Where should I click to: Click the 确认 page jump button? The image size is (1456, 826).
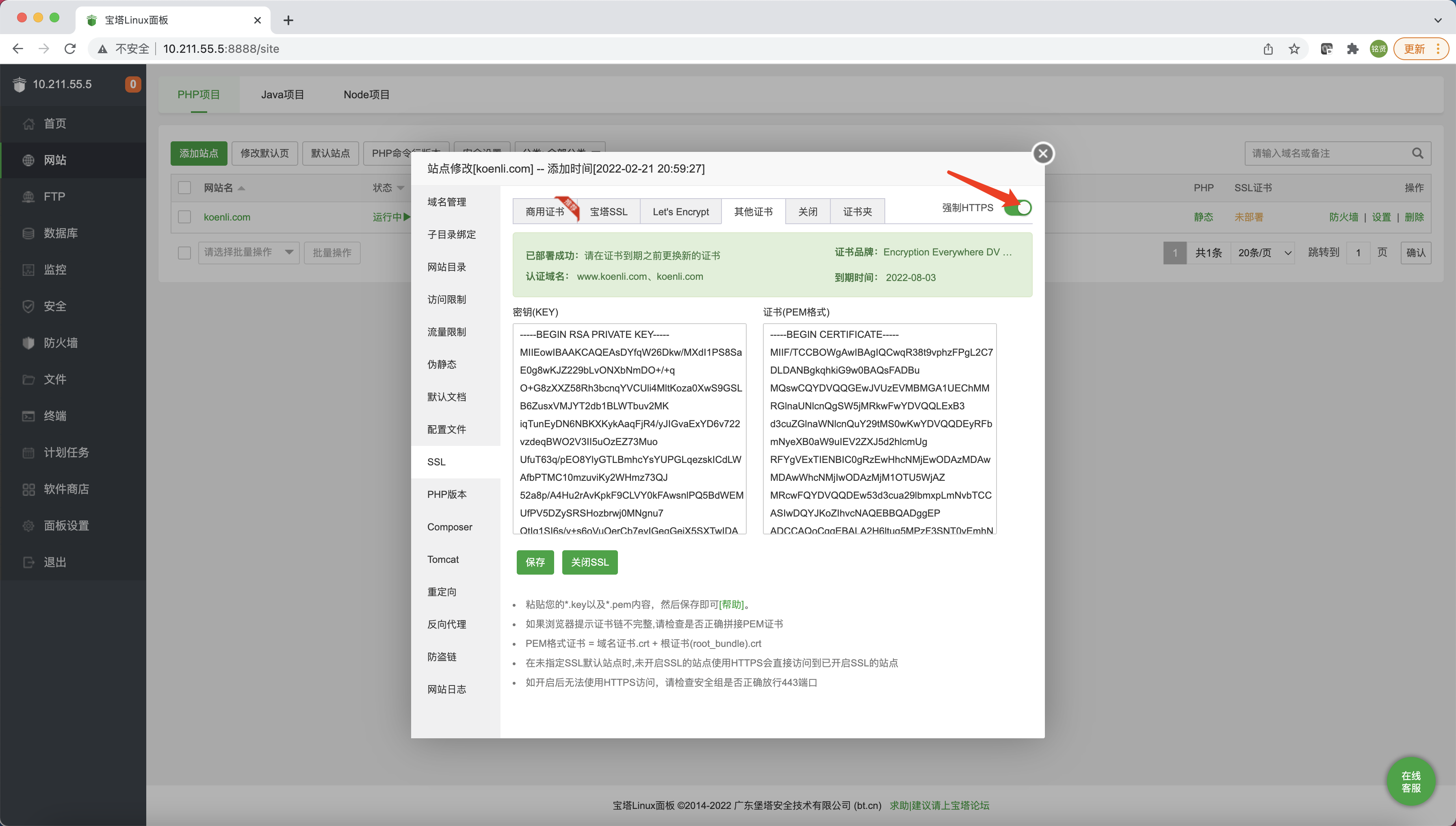(1416, 253)
